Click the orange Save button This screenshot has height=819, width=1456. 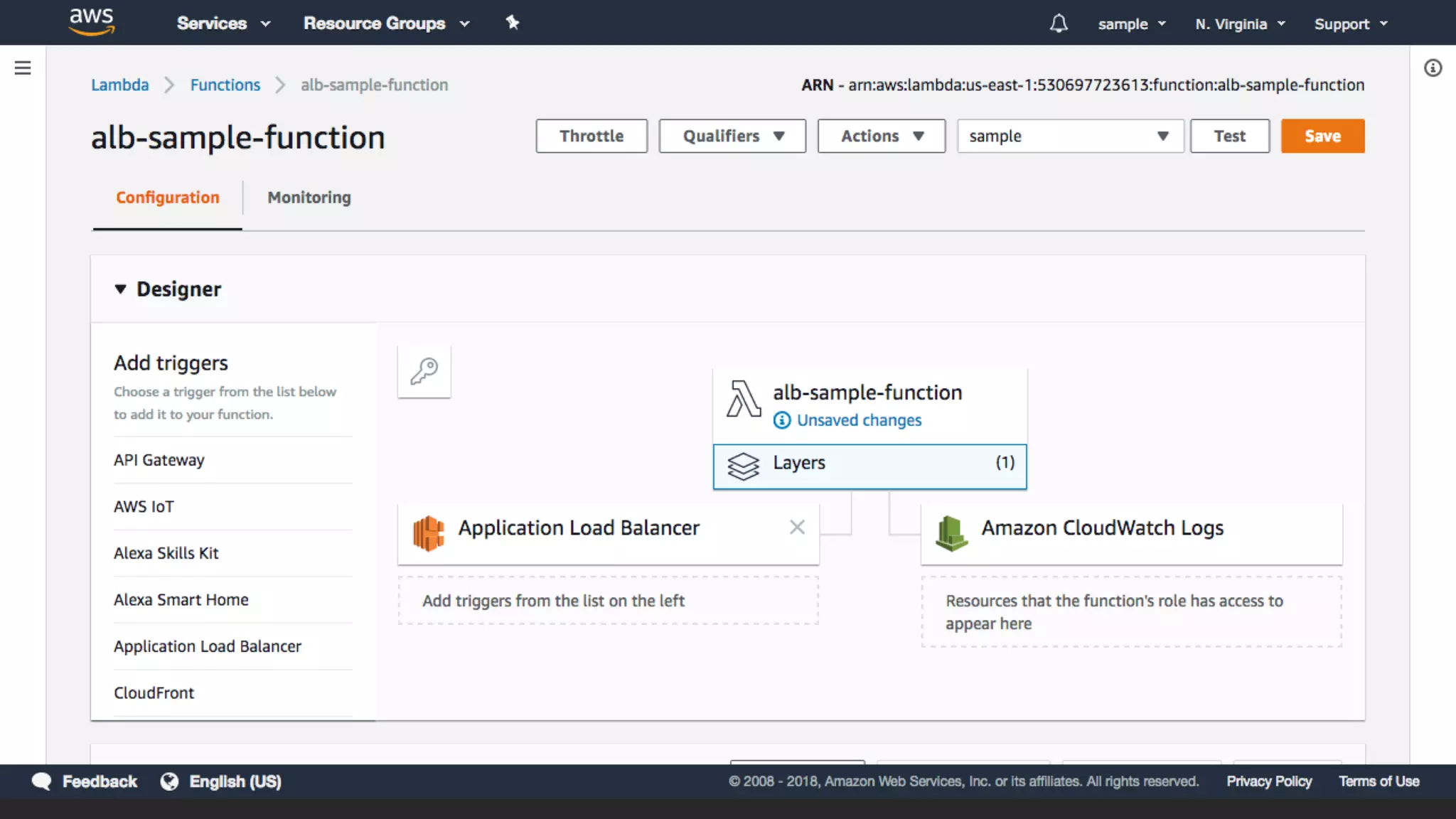coord(1322,136)
